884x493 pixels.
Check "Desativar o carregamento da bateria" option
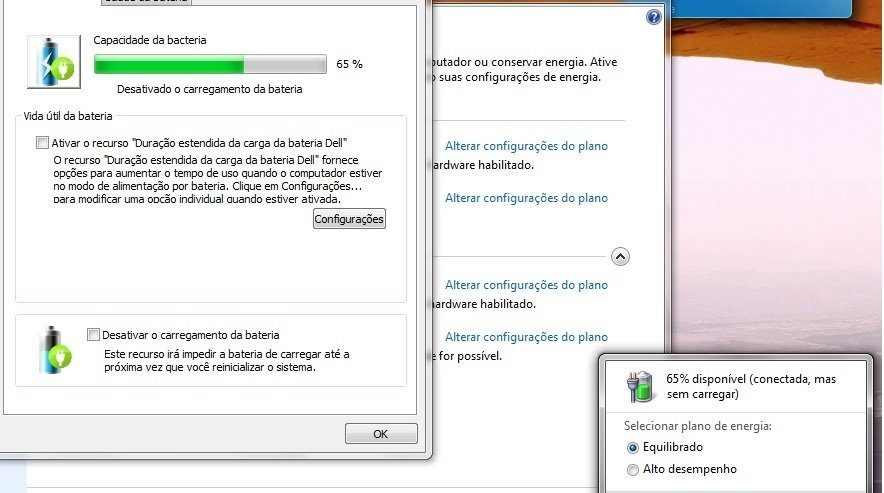point(94,334)
